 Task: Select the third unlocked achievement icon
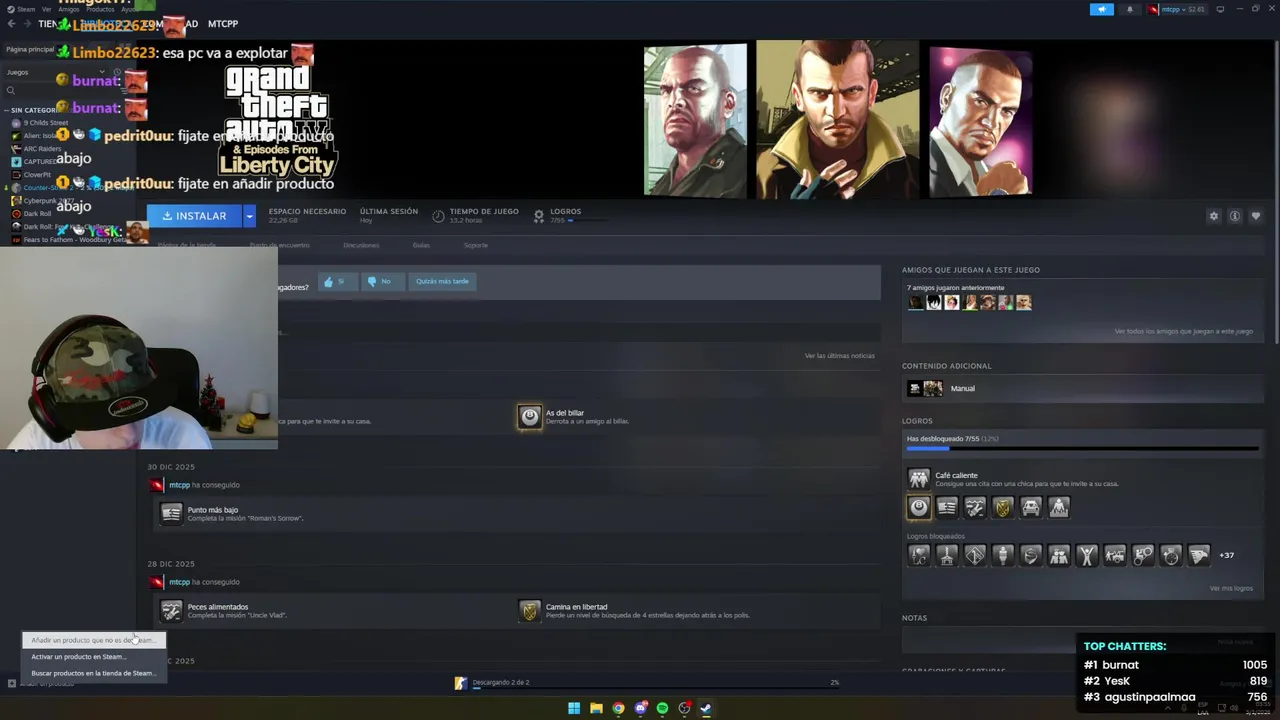coord(974,507)
